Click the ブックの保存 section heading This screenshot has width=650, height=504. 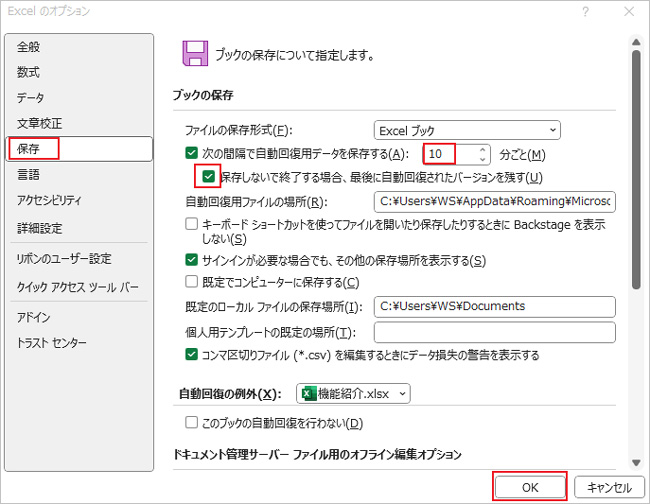point(203,95)
